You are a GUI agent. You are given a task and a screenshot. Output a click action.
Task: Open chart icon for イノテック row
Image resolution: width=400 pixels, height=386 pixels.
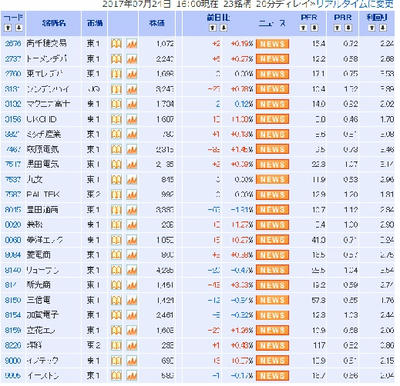[132, 361]
